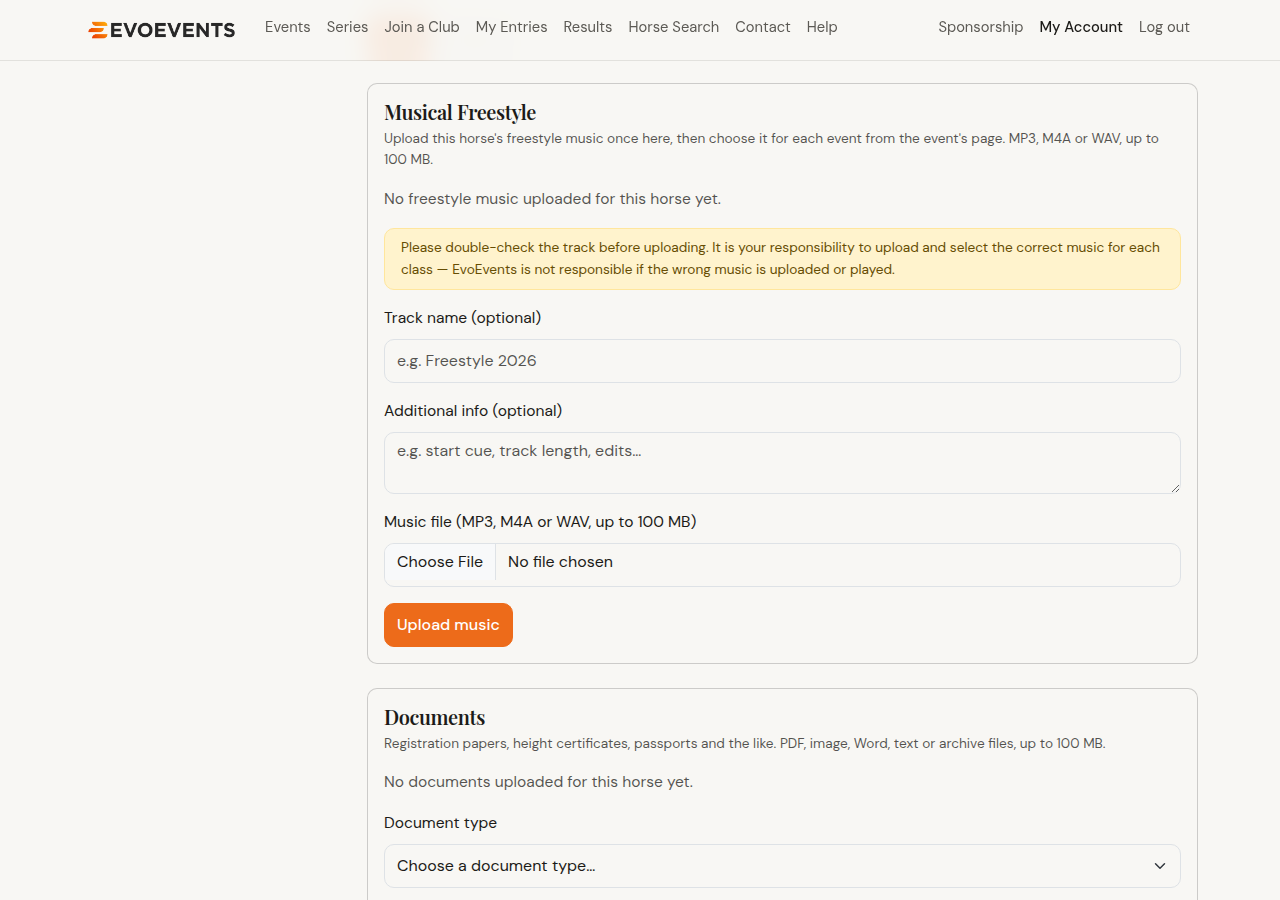
Task: Go to the Contact page
Action: [x=762, y=27]
